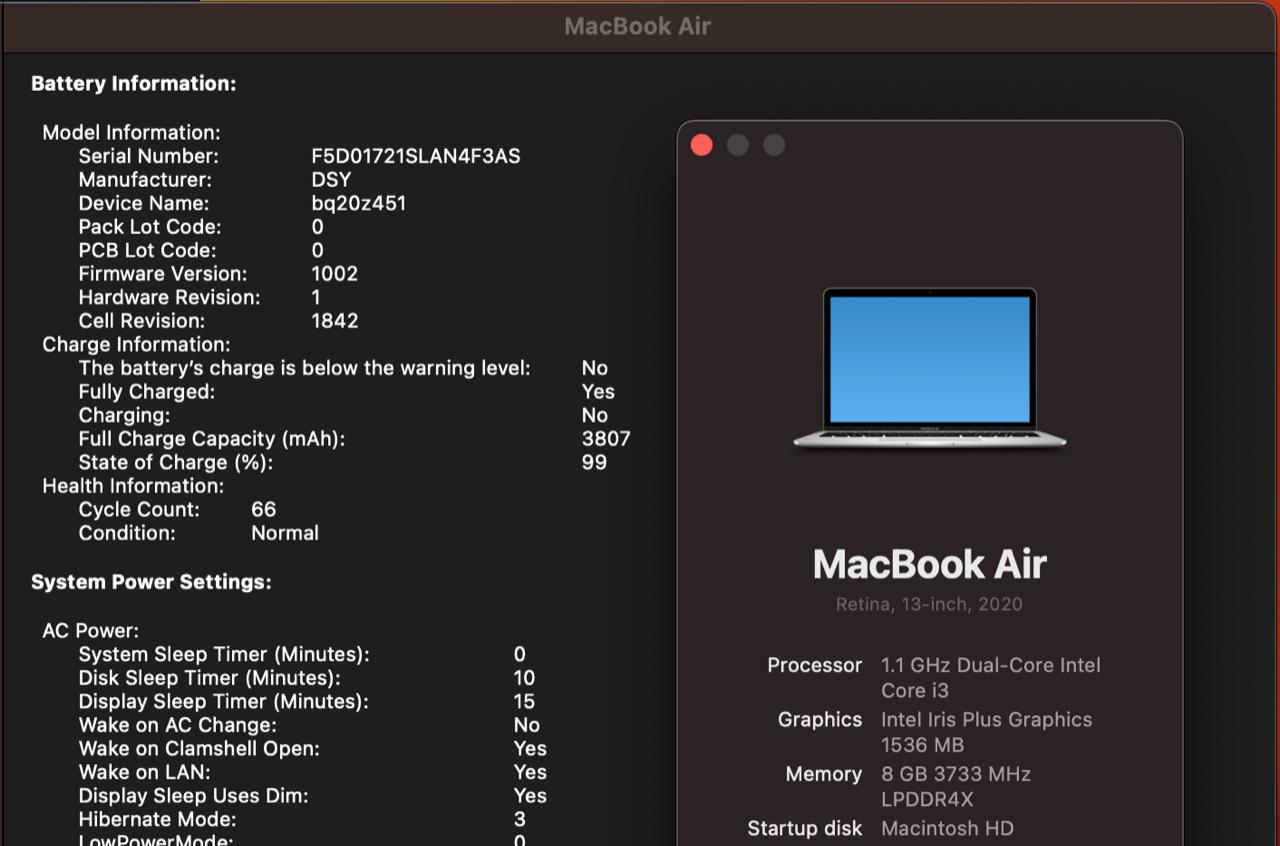Click the red close button of About window
The height and width of the screenshot is (846, 1280).
[702, 145]
